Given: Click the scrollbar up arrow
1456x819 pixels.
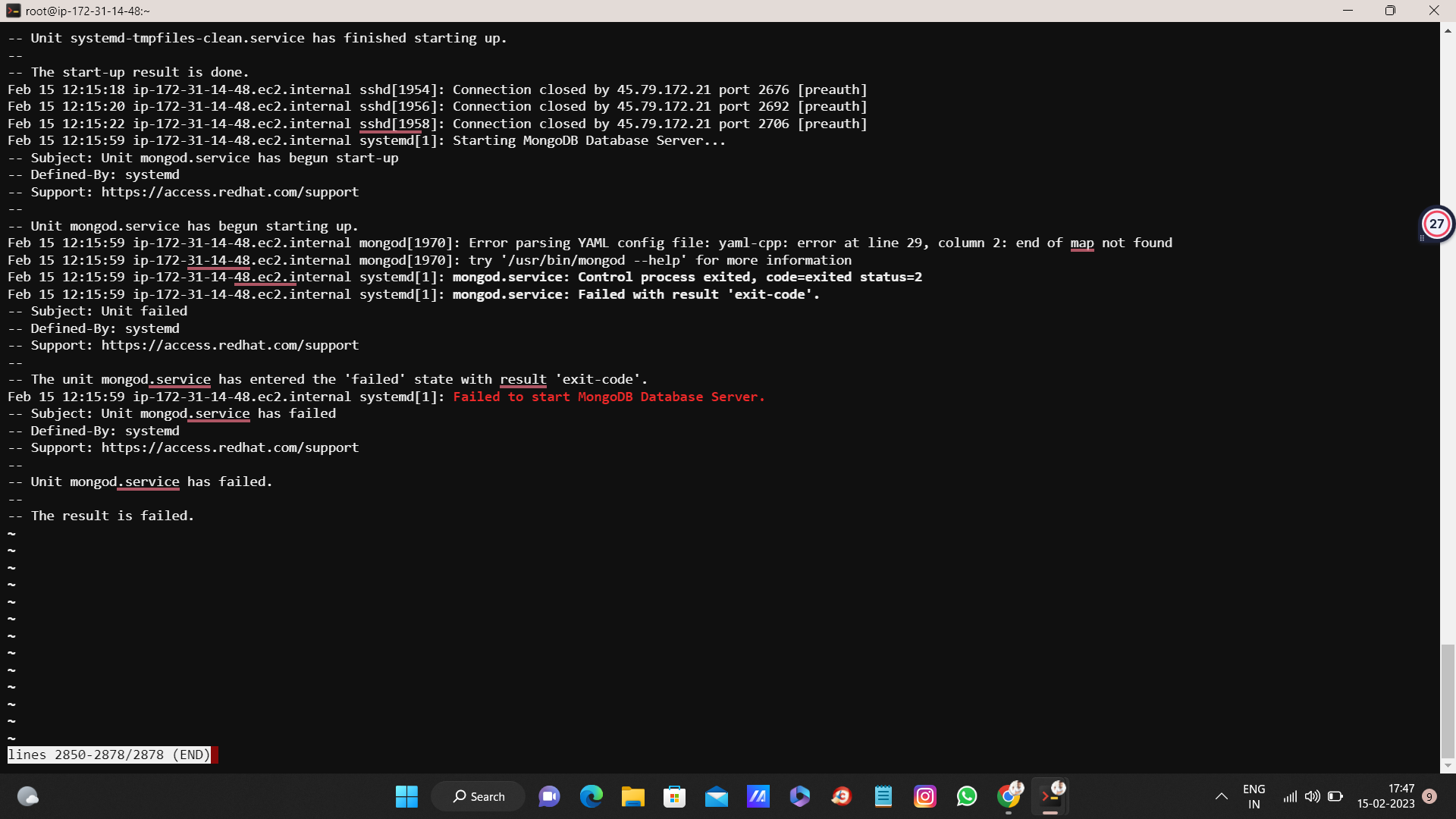Looking at the screenshot, I should (1448, 31).
